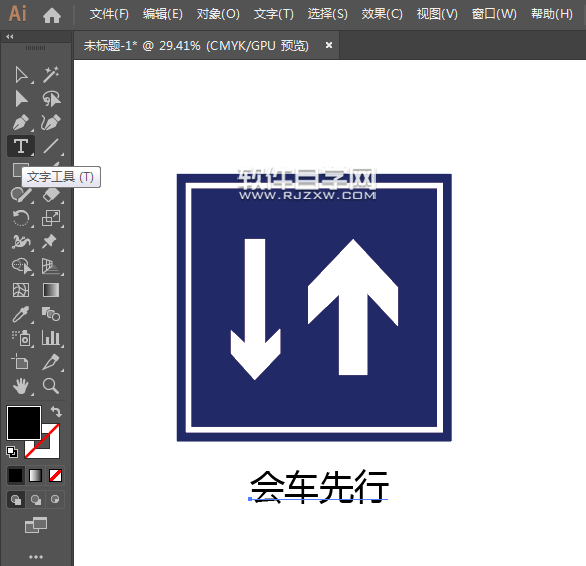Select the Artboard tool
The height and width of the screenshot is (566, 586).
point(20,362)
